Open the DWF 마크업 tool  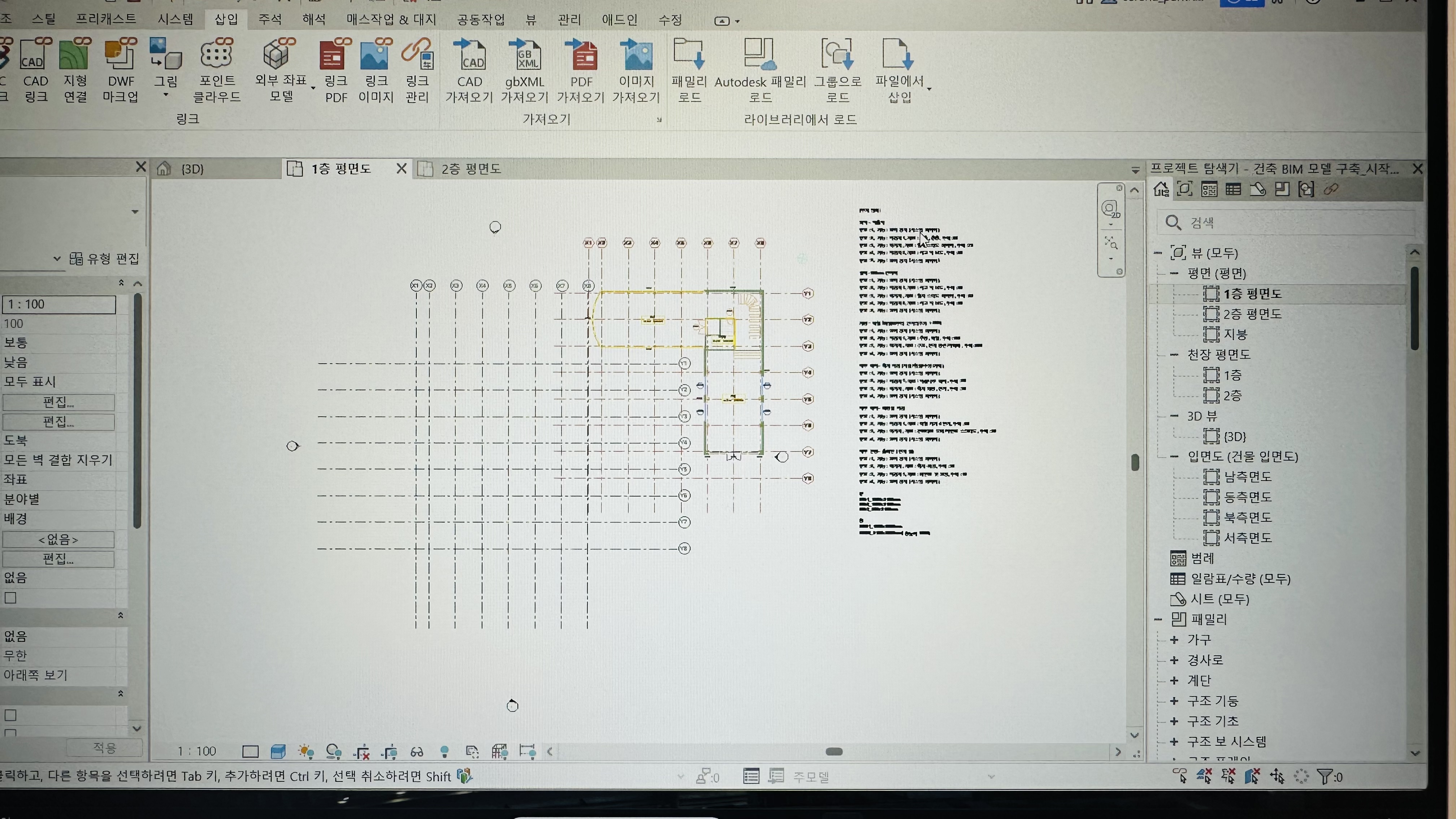[x=120, y=71]
